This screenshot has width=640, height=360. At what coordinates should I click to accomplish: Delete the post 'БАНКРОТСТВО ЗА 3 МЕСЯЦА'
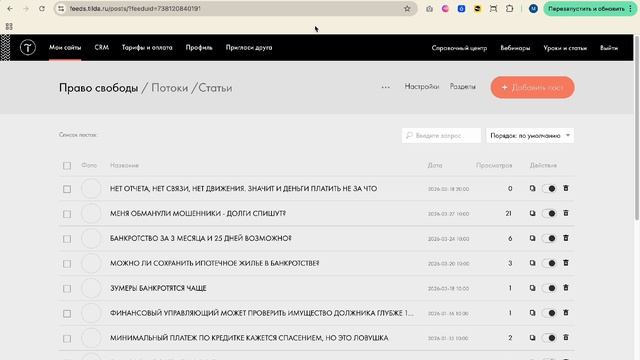(x=566, y=238)
